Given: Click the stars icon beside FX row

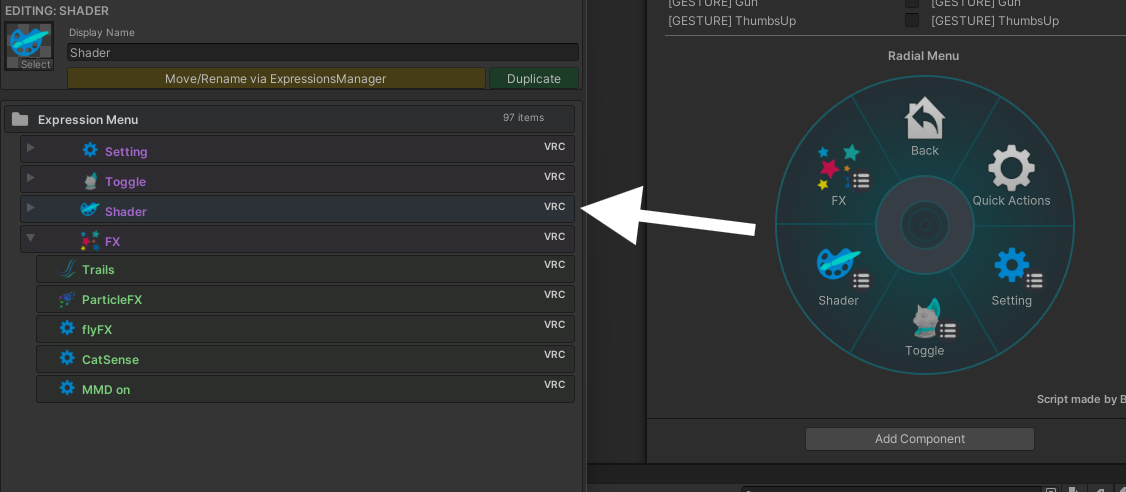Looking at the screenshot, I should point(90,240).
